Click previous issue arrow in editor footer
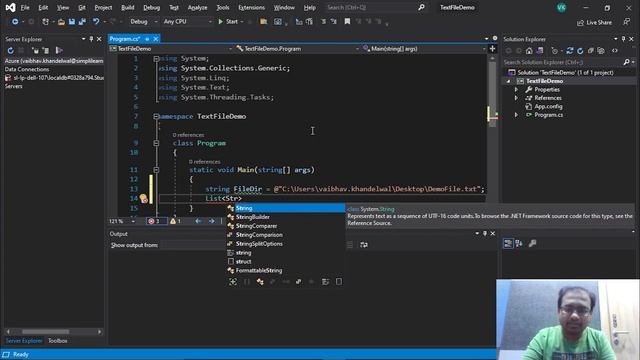The width and height of the screenshot is (640, 360). [198, 221]
